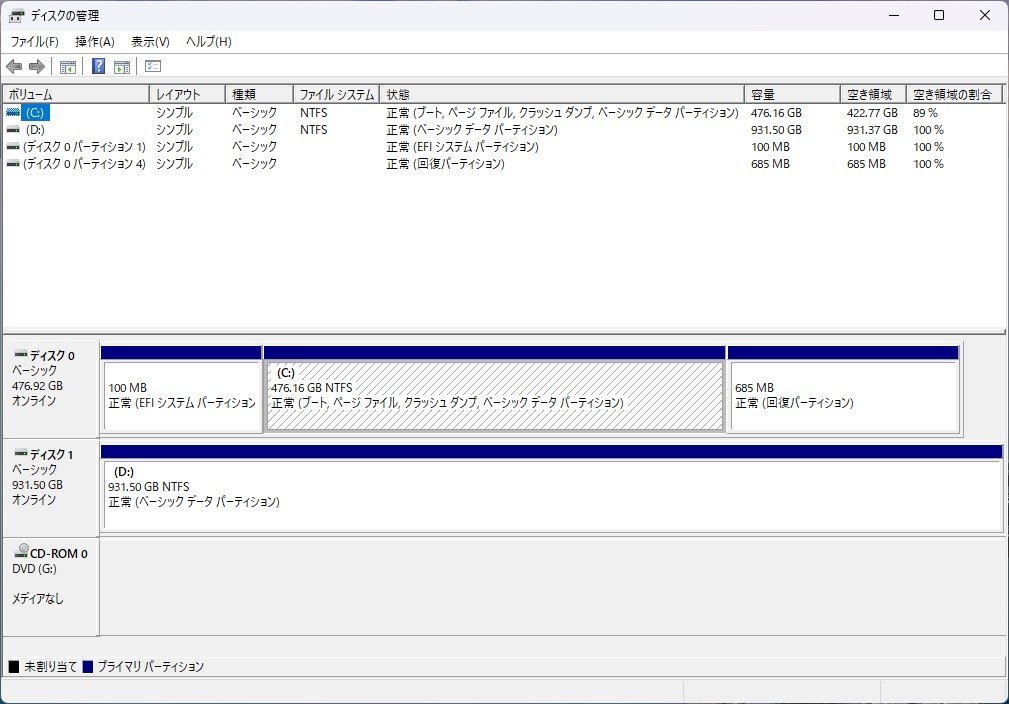Image resolution: width=1009 pixels, height=704 pixels.
Task: Click the 89 % free ratio cell
Action: [x=925, y=113]
